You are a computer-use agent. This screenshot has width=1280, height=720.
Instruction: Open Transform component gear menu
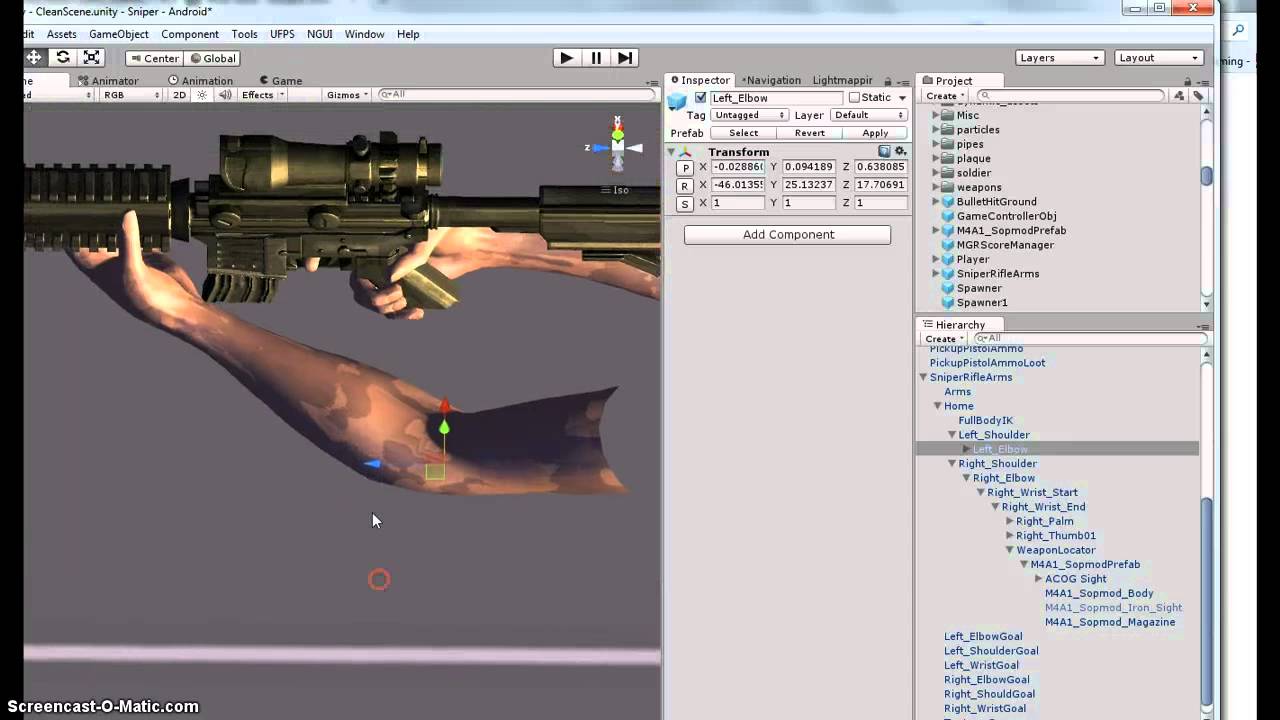tap(899, 151)
